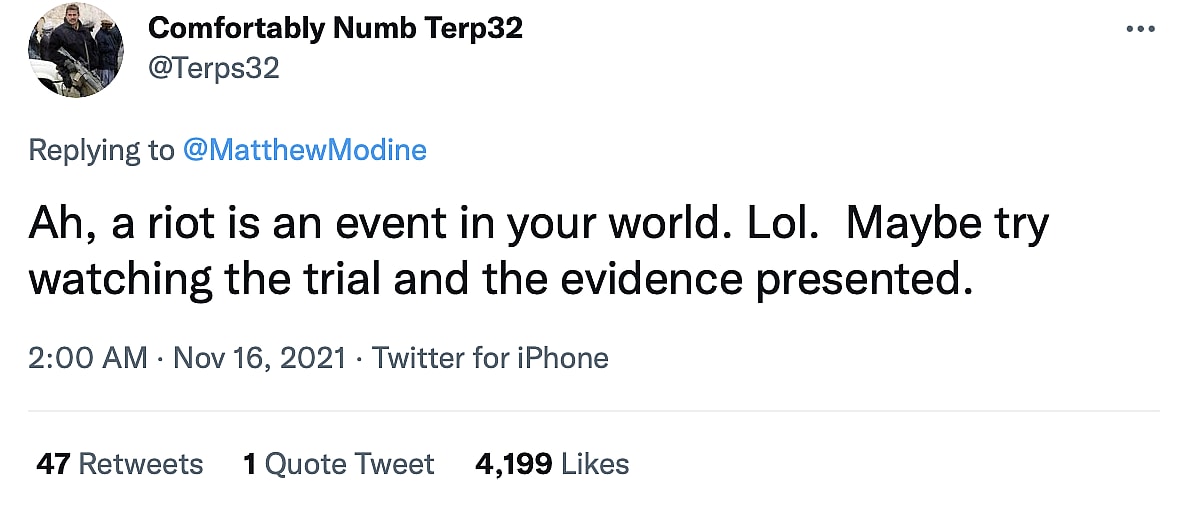Click the word "evidence" in the tweet
This screenshot has height=513, width=1189.
coord(661,279)
